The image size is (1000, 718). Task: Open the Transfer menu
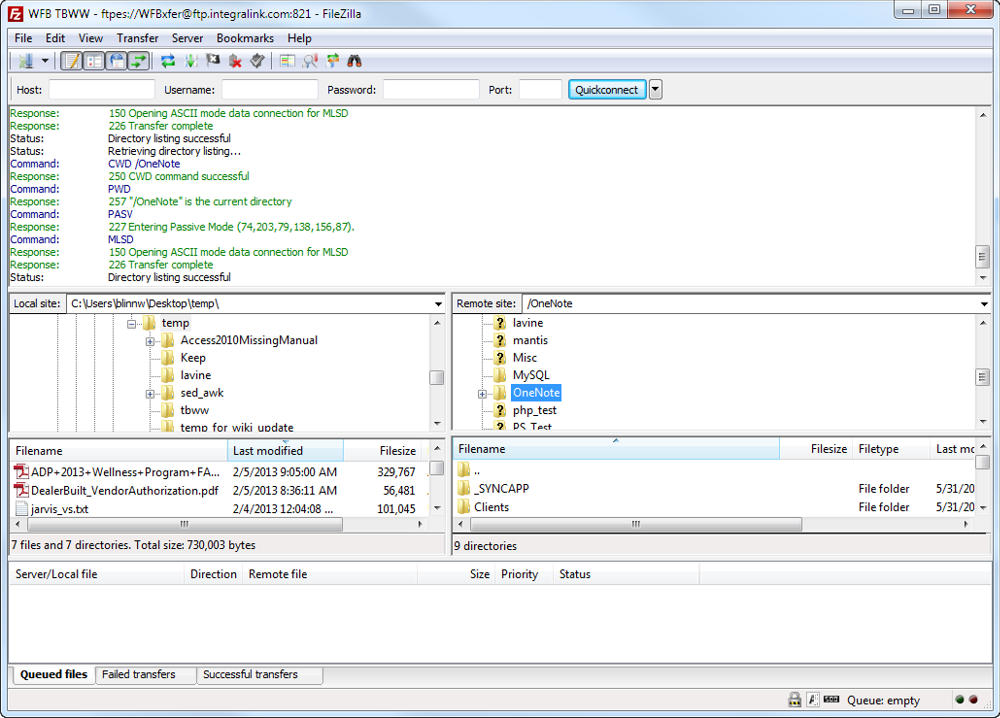(137, 38)
